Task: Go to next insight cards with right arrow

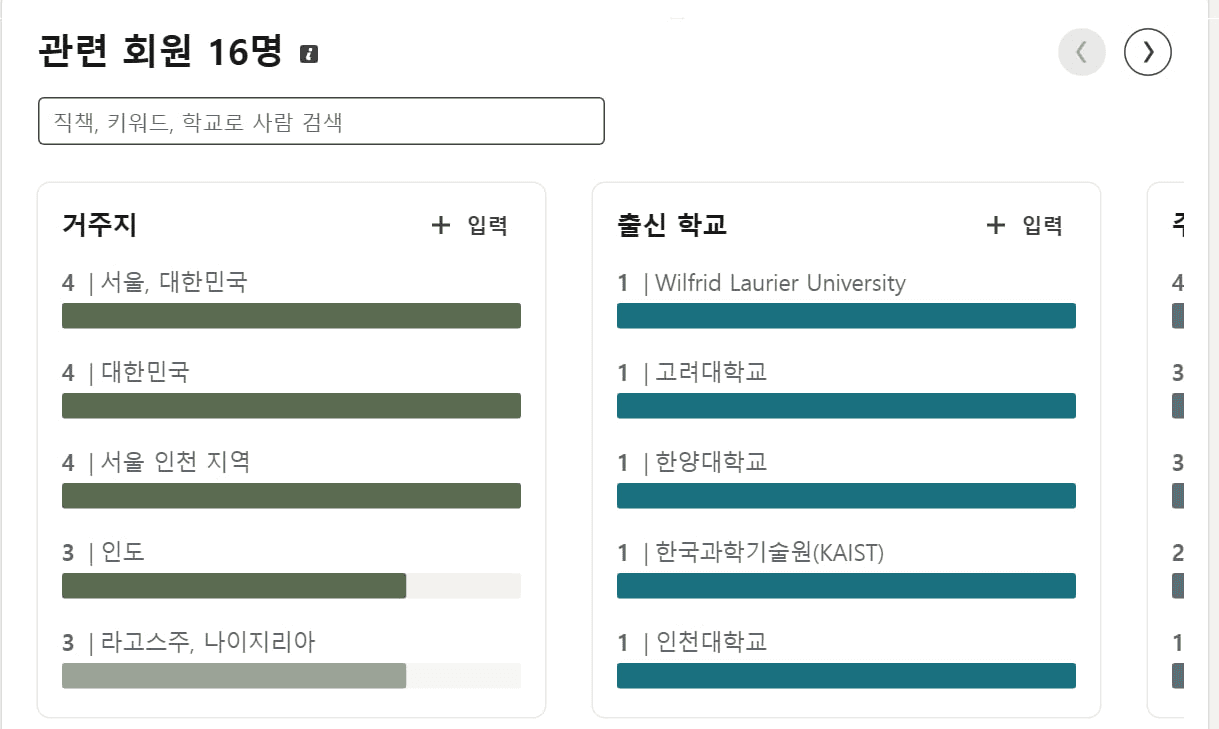Action: click(1147, 52)
